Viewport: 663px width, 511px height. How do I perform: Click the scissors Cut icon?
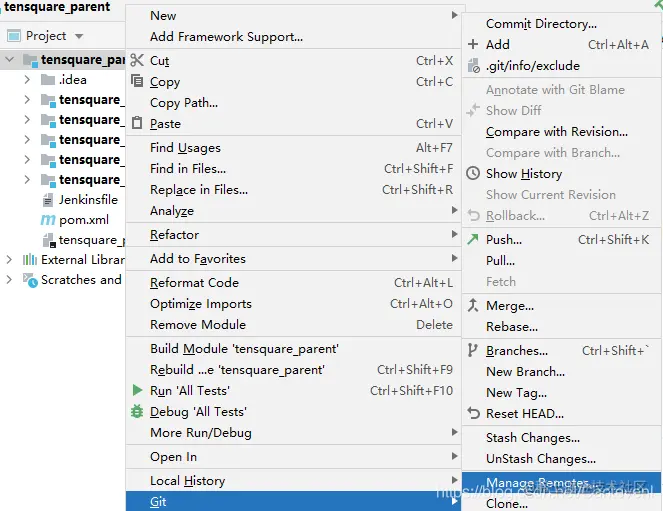pyautogui.click(x=137, y=60)
